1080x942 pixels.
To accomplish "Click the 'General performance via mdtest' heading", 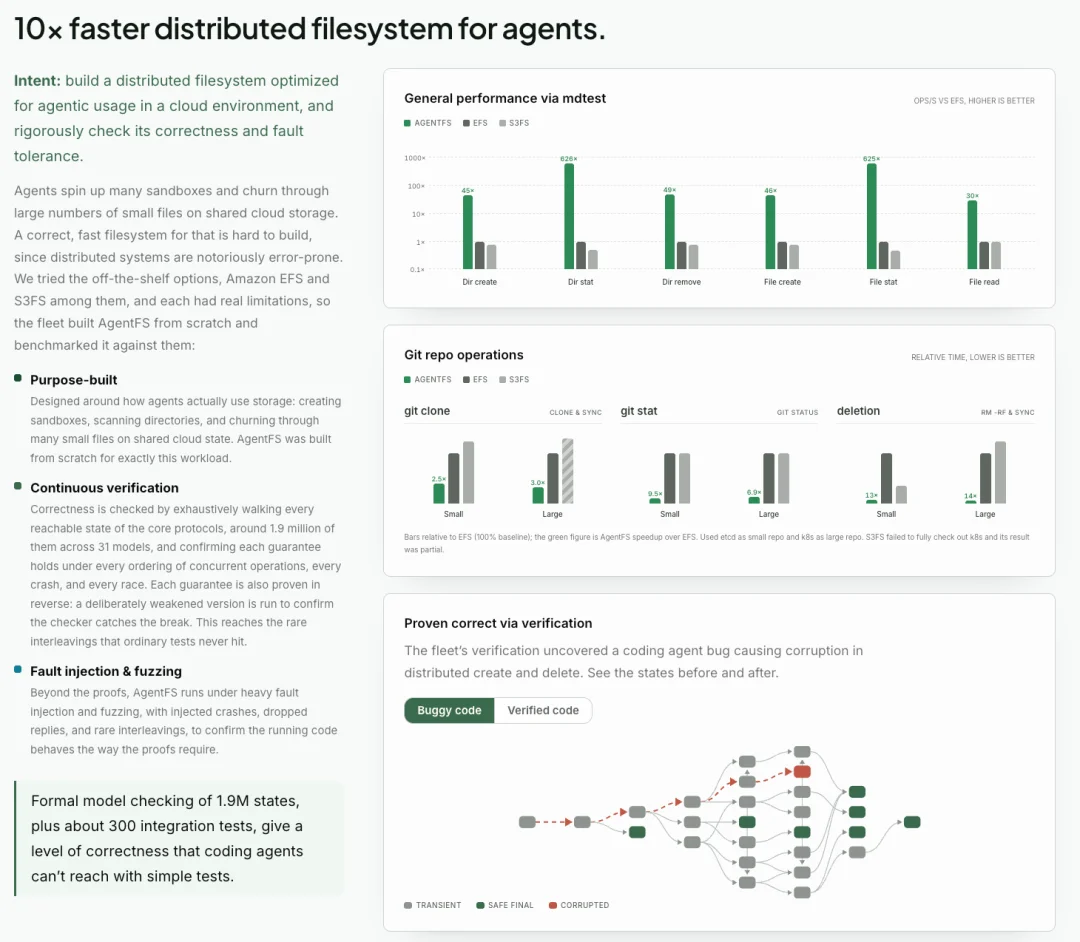I will 505,98.
